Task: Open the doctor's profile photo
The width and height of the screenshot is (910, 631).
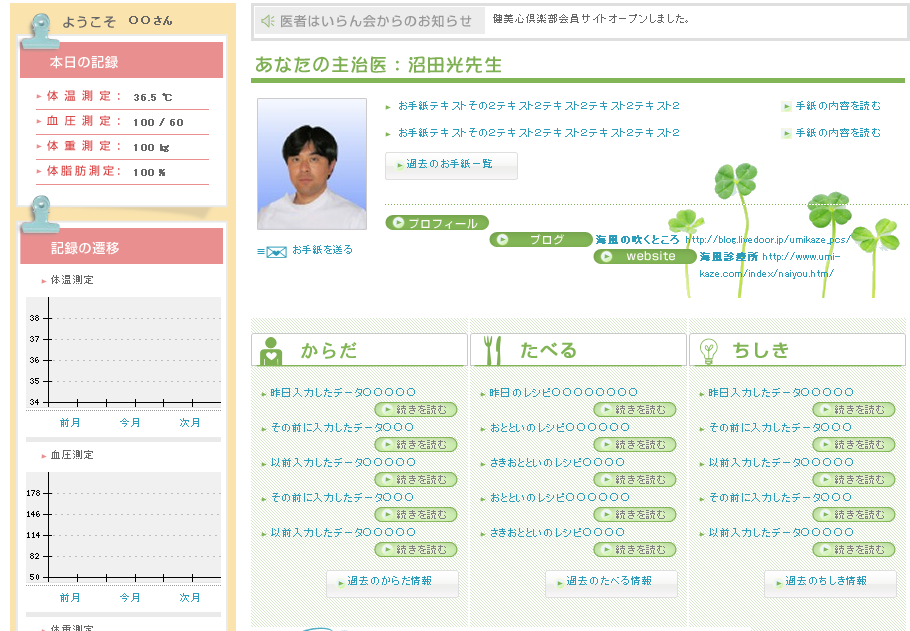Action: [312, 164]
